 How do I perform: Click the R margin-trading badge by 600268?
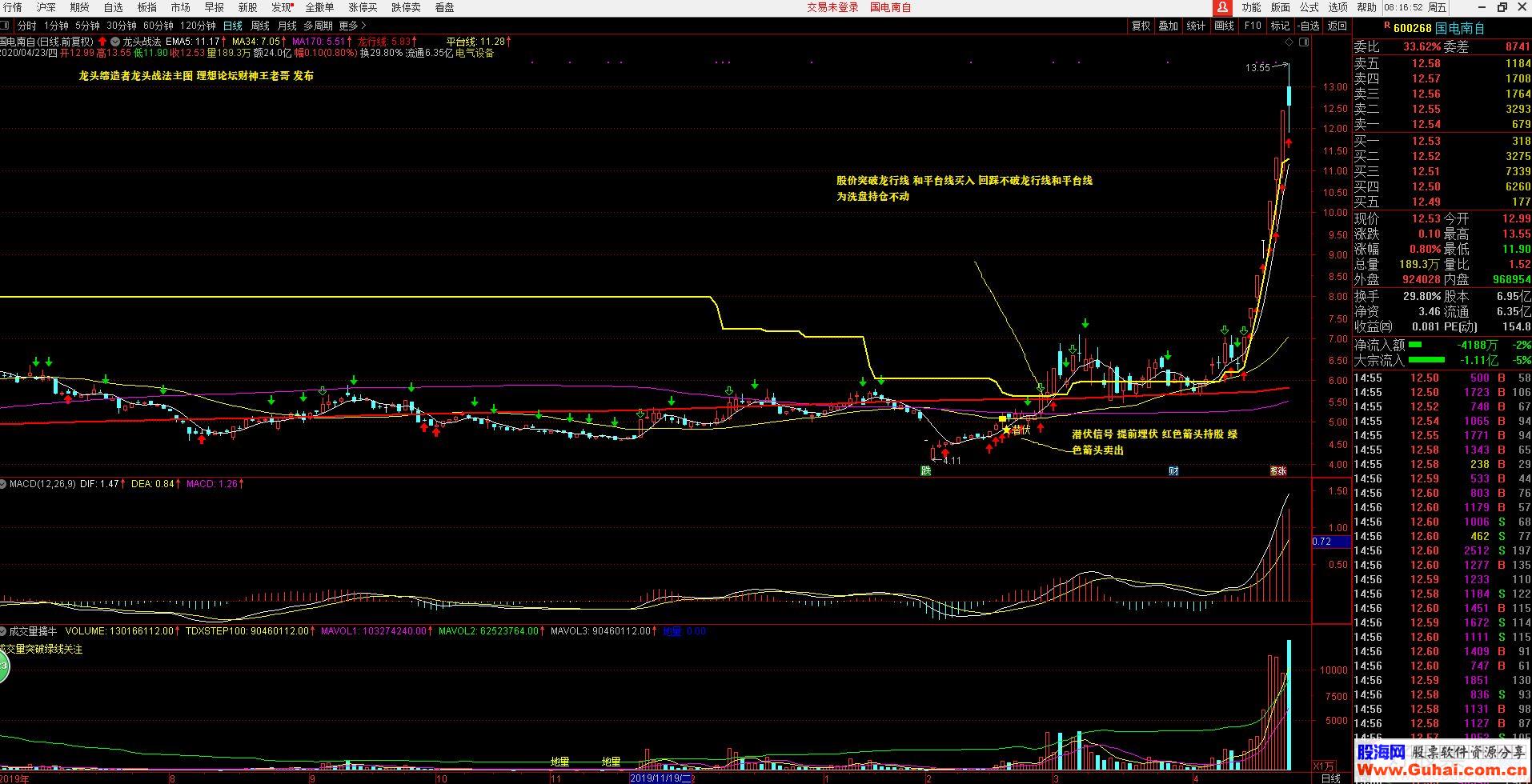click(x=1386, y=26)
